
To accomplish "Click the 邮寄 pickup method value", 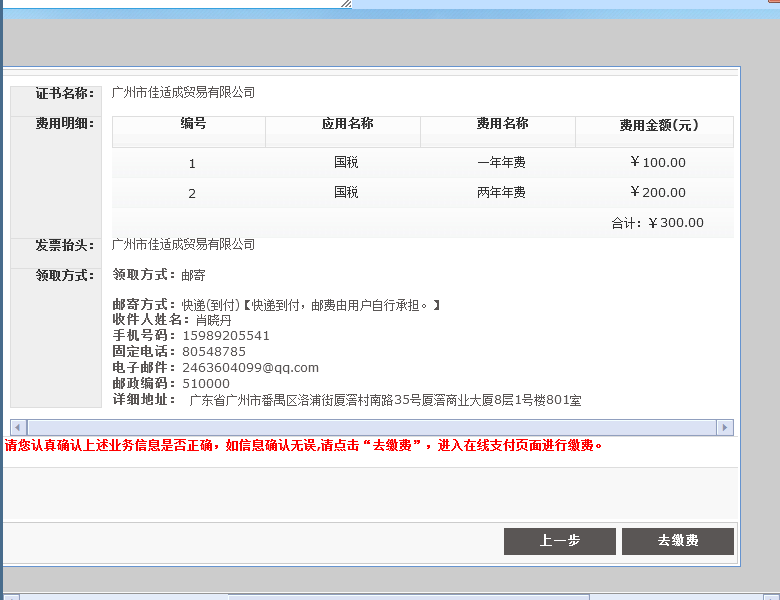I will (x=193, y=275).
